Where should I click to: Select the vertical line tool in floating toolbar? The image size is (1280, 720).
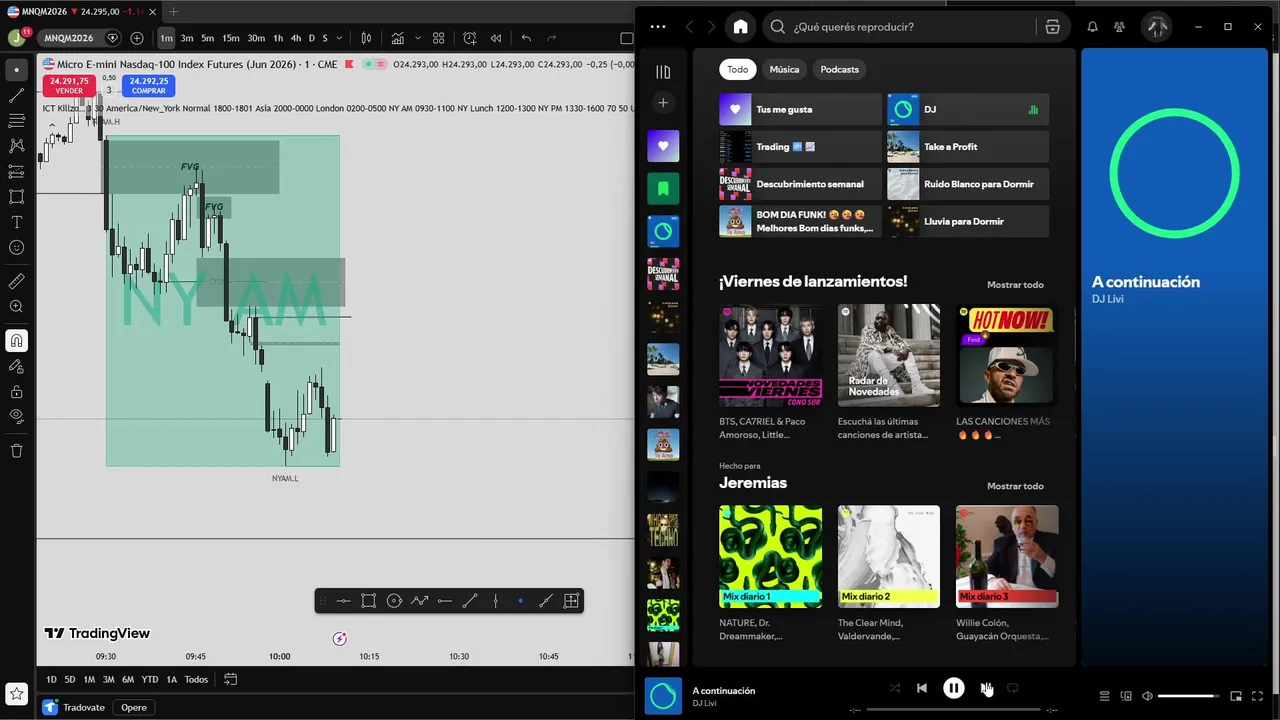point(495,601)
